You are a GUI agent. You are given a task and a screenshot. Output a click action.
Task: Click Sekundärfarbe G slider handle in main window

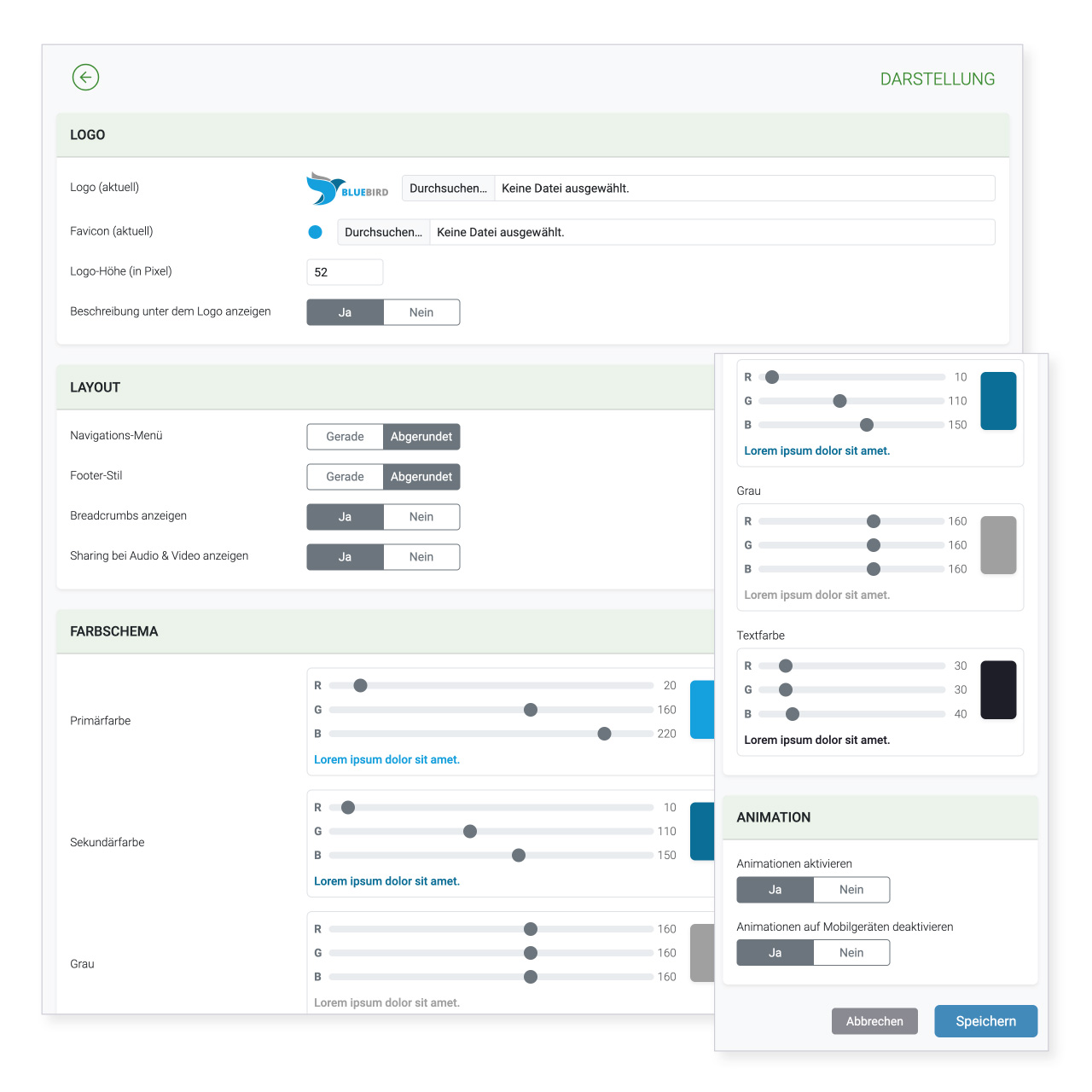tap(470, 831)
